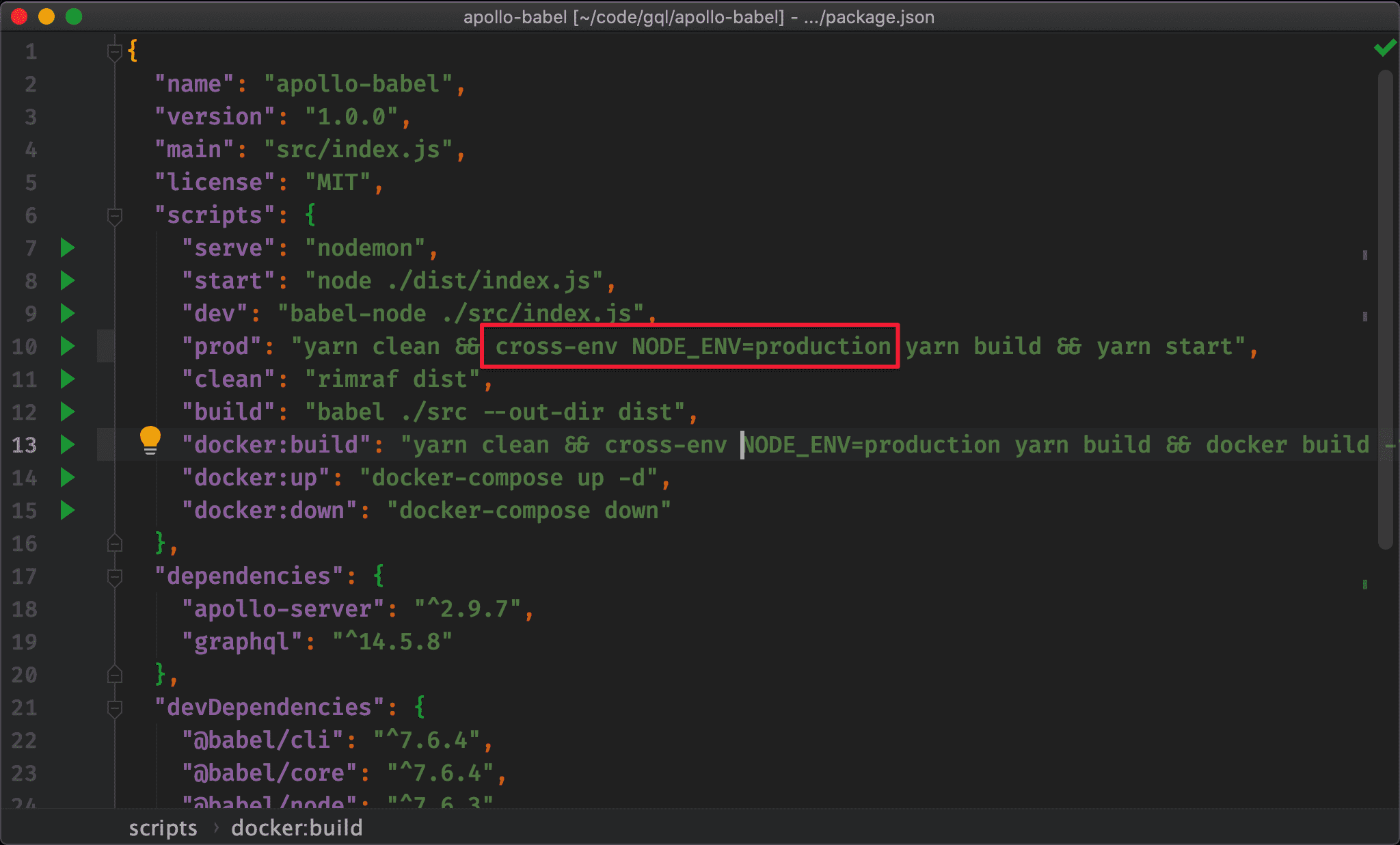Click the "@babel/cli" devDependency key
Screen dimensions: 1400x845
[x=262, y=740]
